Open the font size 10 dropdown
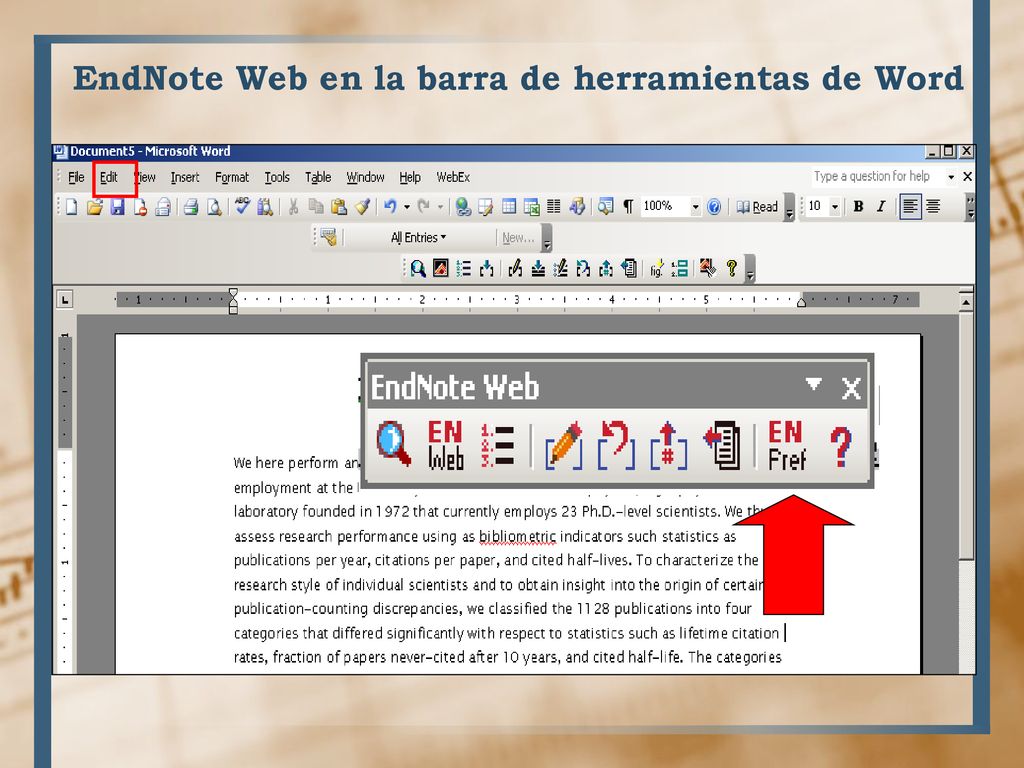 pos(835,207)
